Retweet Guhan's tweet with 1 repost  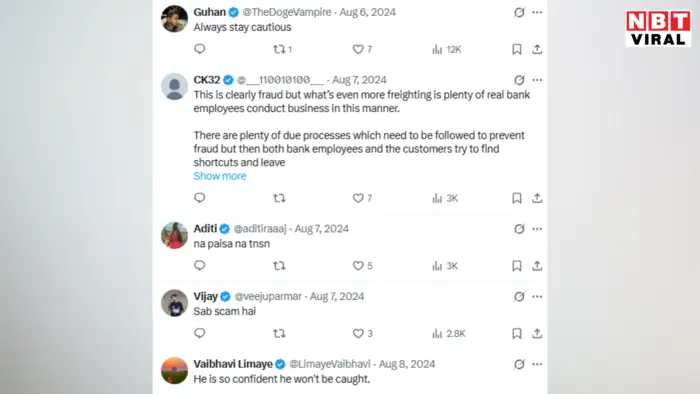pyautogui.click(x=282, y=49)
